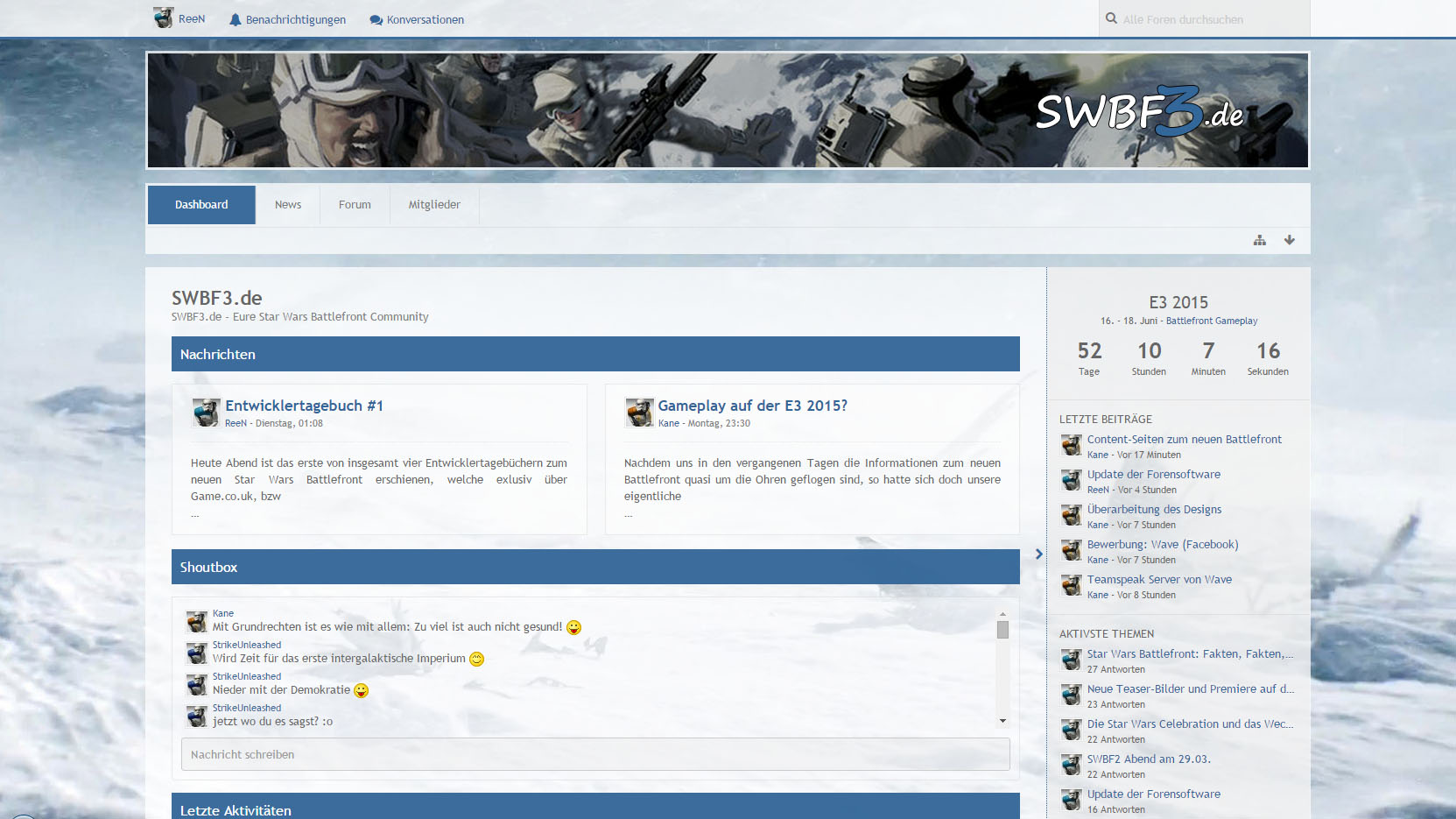
Task: Click avatar beside 'jetzt wo du es sagst?' shout
Action: (x=197, y=716)
